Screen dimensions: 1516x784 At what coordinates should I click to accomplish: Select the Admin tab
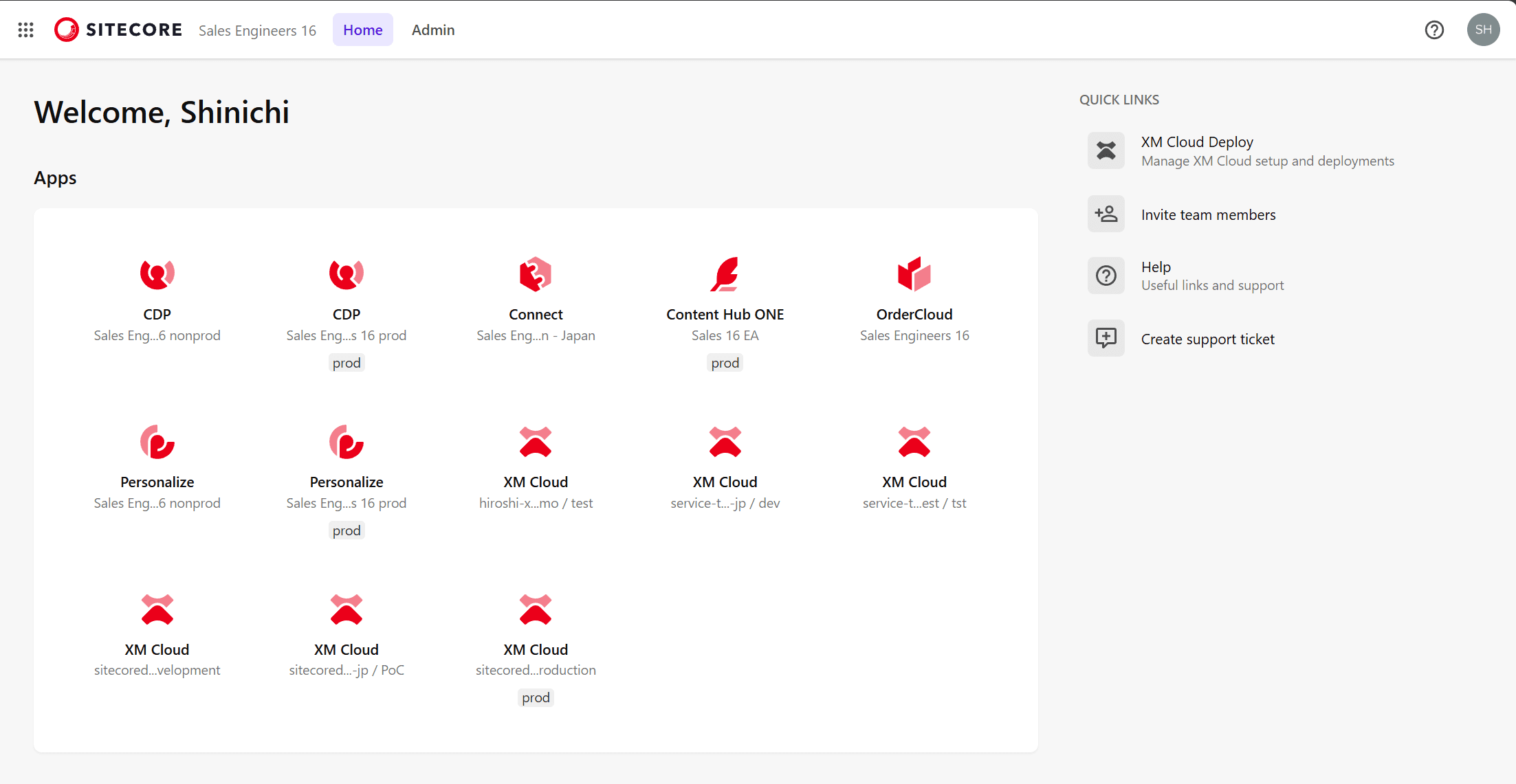tap(433, 30)
